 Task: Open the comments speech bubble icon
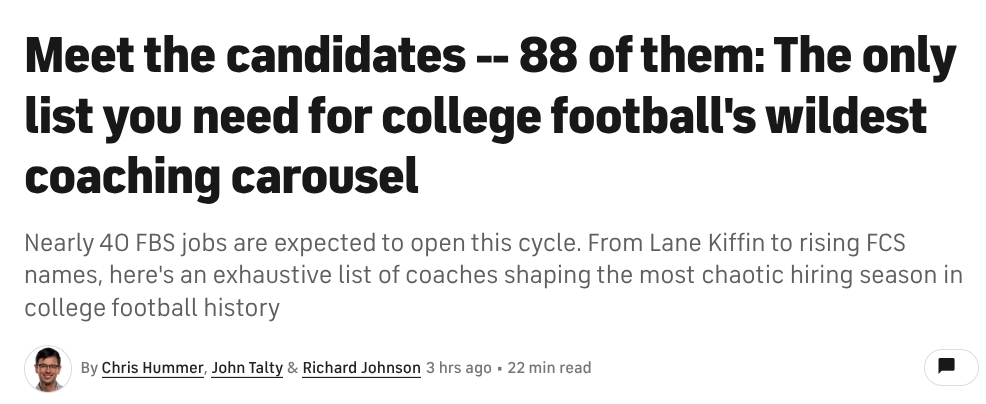click(944, 367)
